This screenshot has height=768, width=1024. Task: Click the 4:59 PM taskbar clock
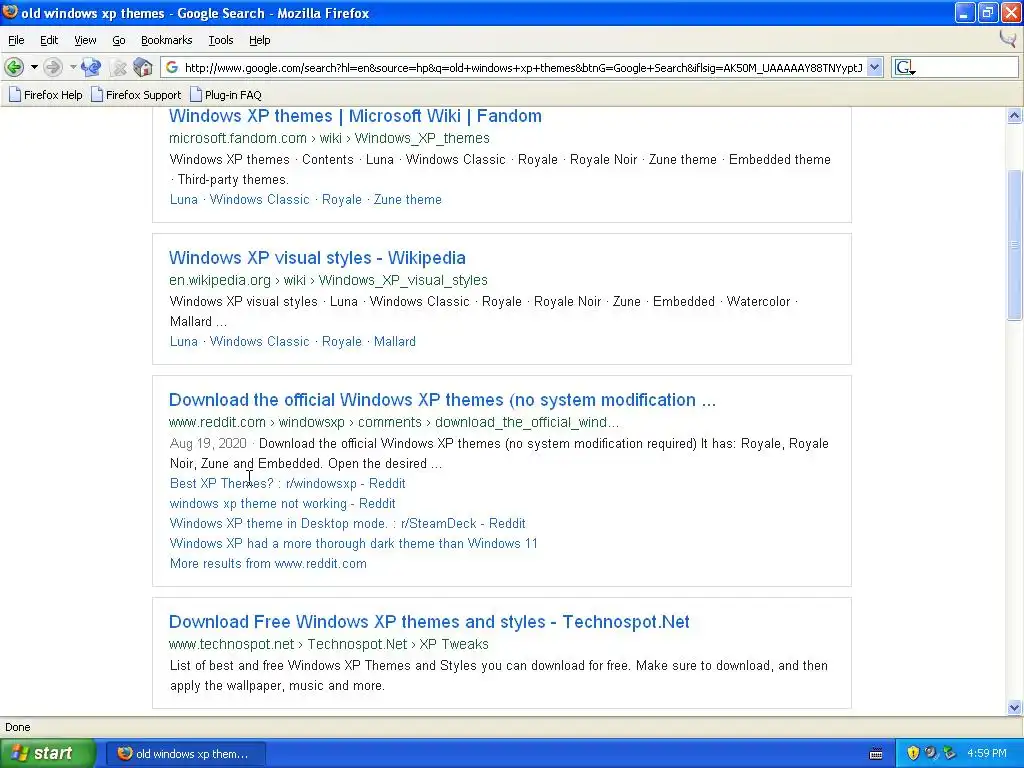pos(987,754)
